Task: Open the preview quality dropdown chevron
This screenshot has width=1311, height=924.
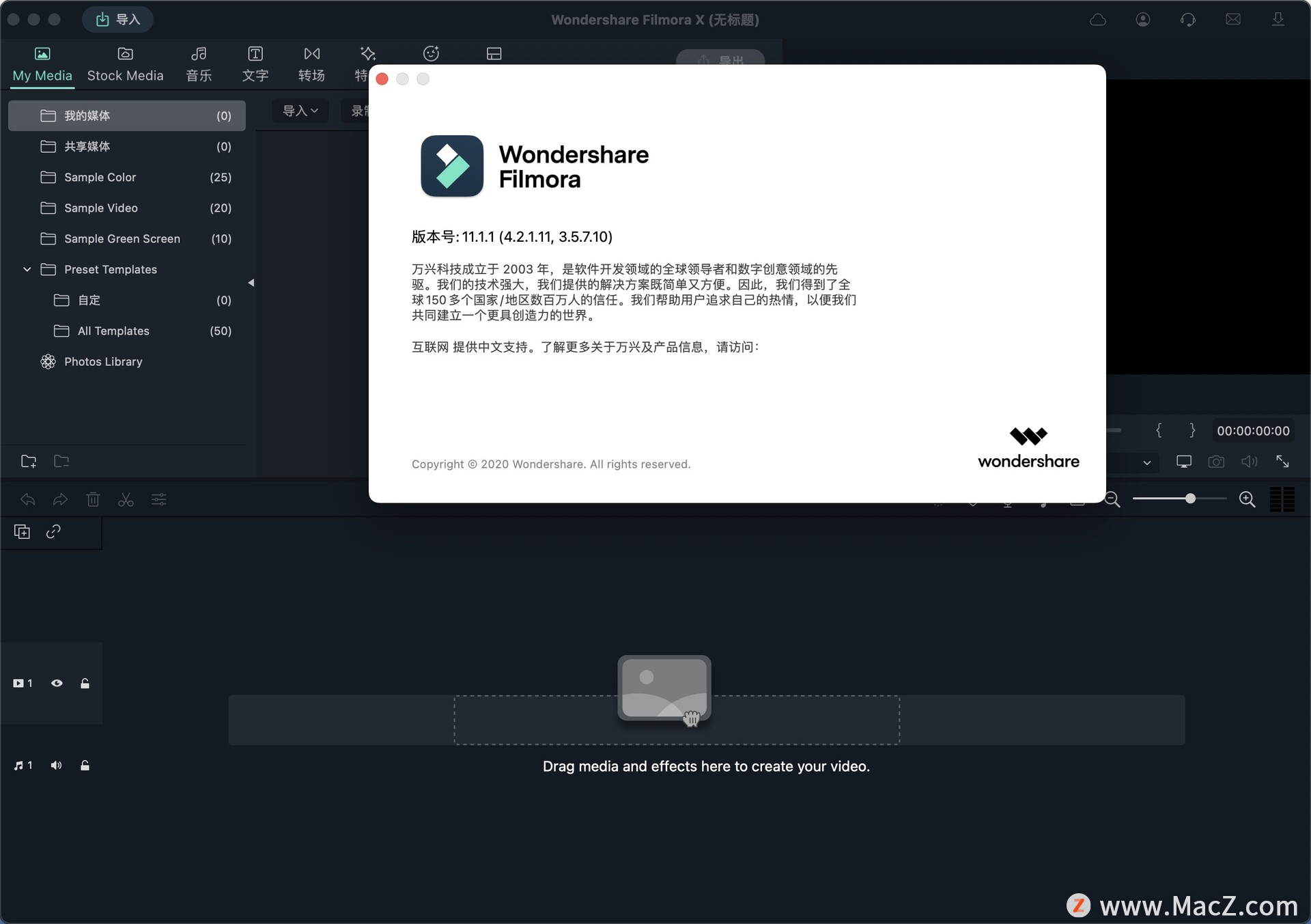Action: point(1146,462)
